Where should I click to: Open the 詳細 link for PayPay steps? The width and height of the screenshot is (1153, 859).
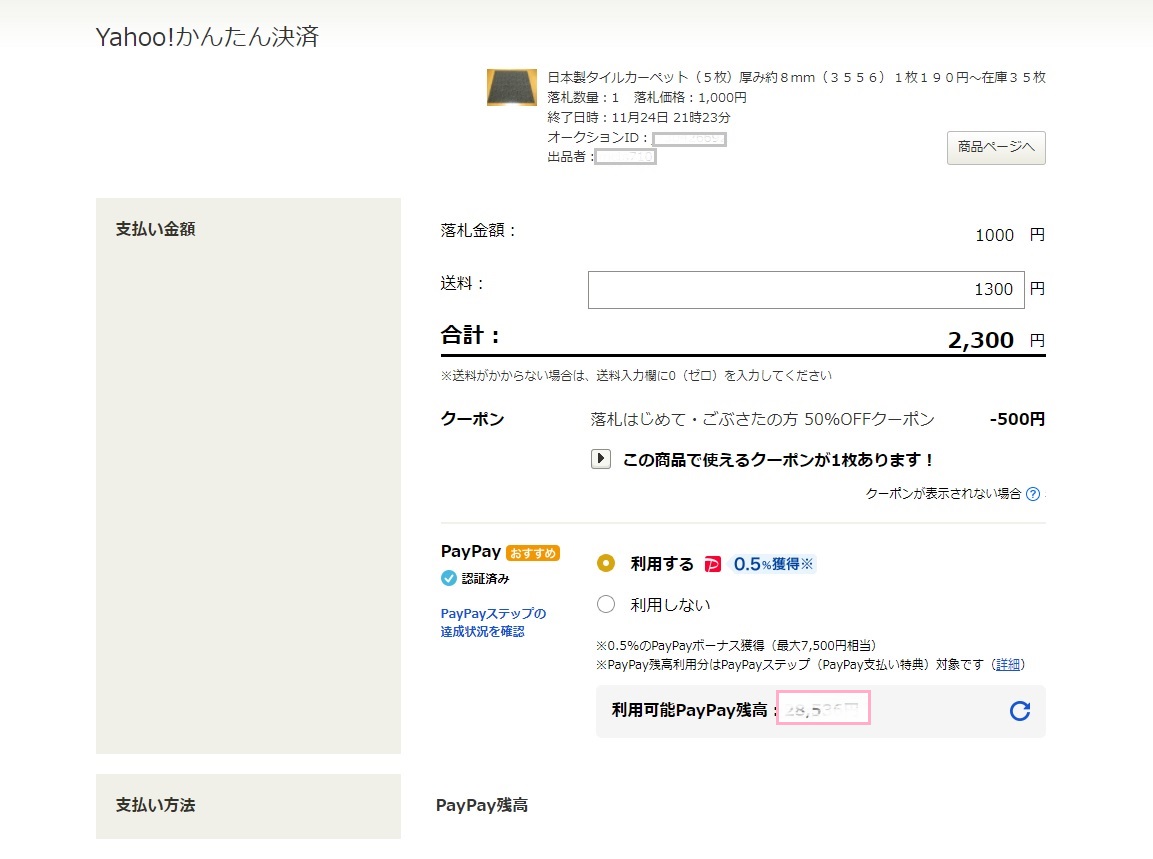tap(1007, 665)
